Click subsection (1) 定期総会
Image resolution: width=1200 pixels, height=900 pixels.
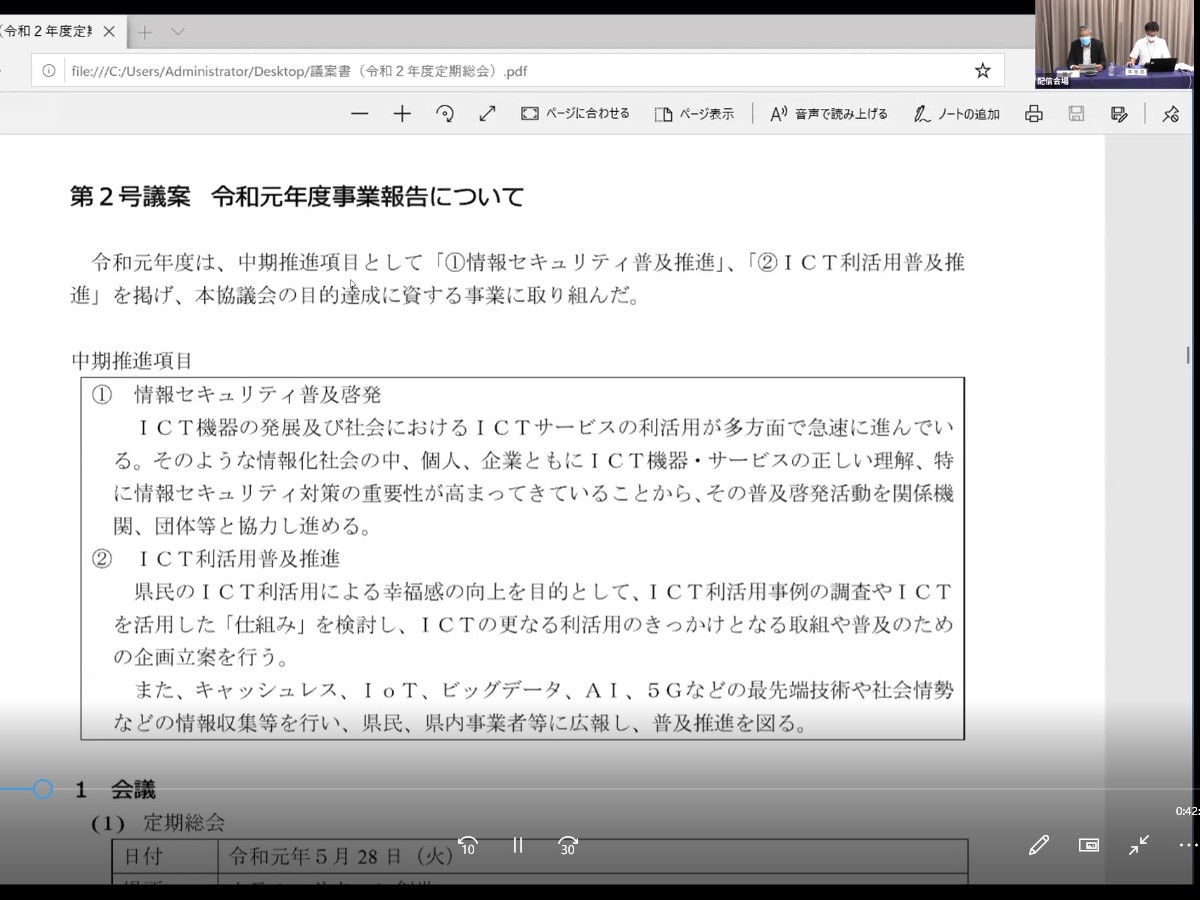pyautogui.click(x=158, y=824)
